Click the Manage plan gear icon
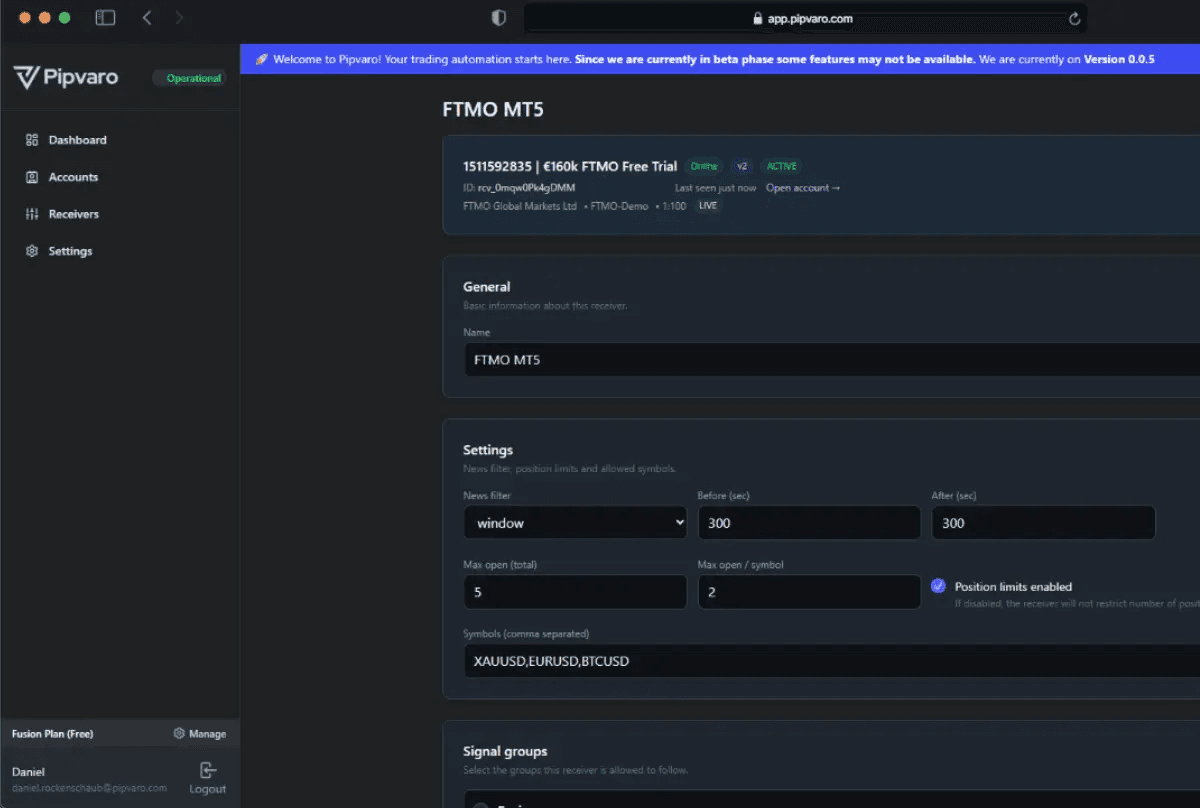Viewport: 1200px width, 808px height. pyautogui.click(x=179, y=734)
